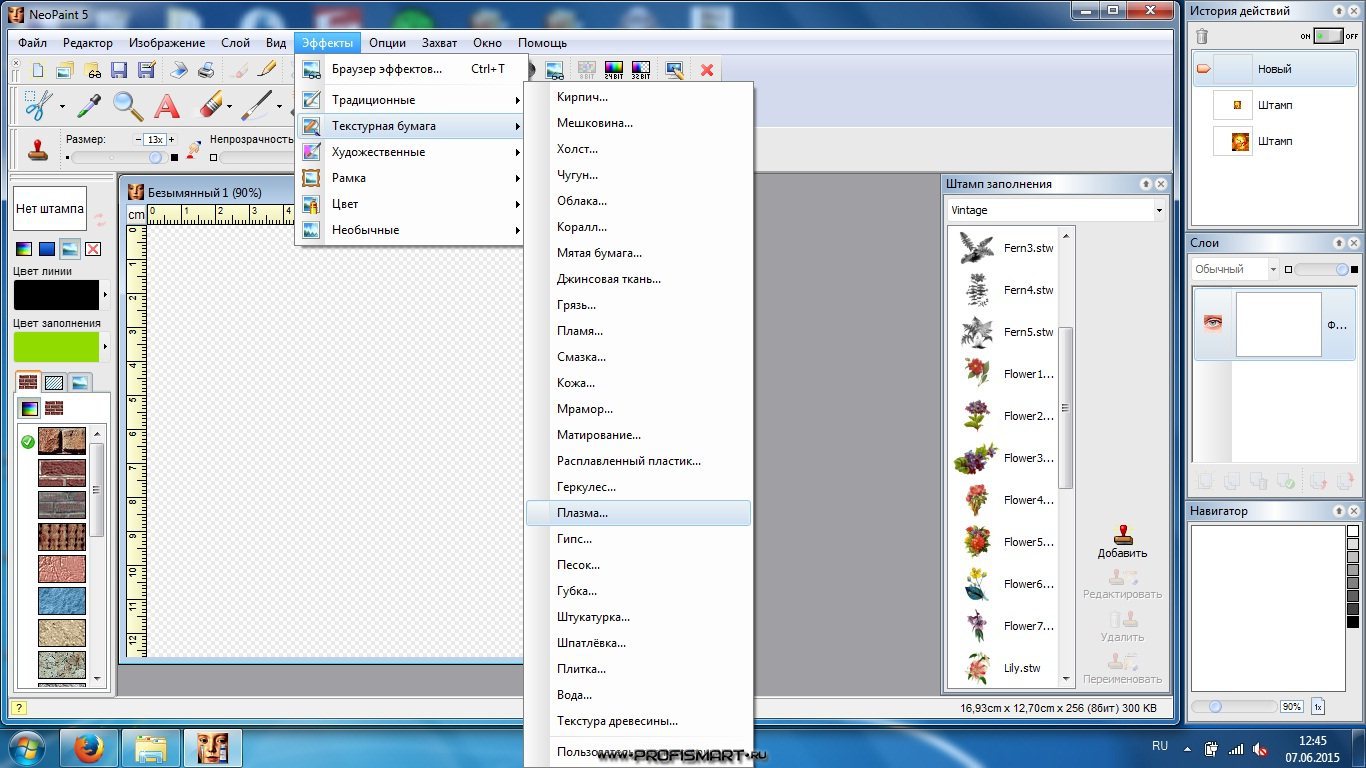Open Windows Explorer from taskbar
Viewport: 1366px width, 768px height.
[x=151, y=747]
